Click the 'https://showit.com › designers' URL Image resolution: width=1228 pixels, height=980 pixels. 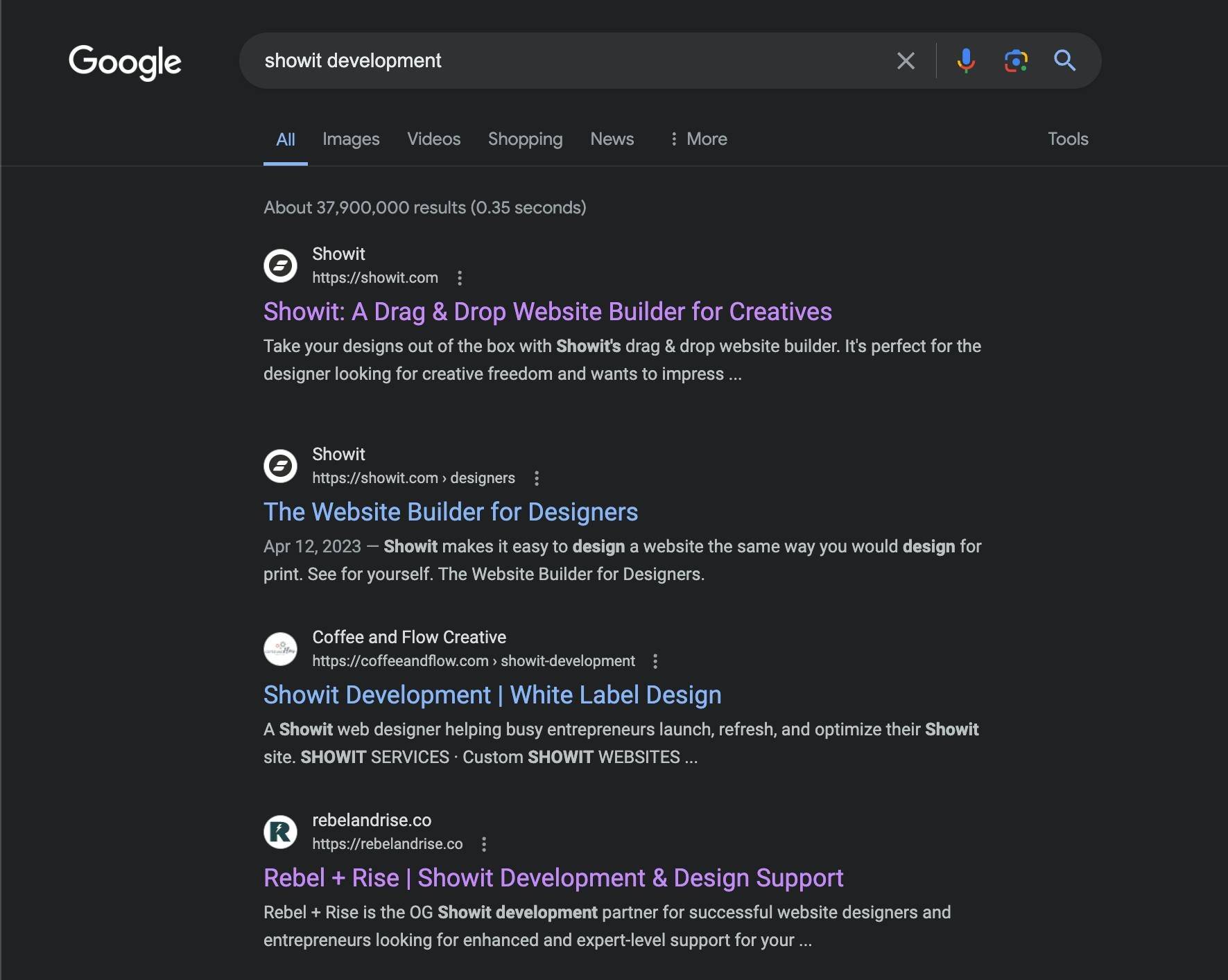click(x=413, y=478)
